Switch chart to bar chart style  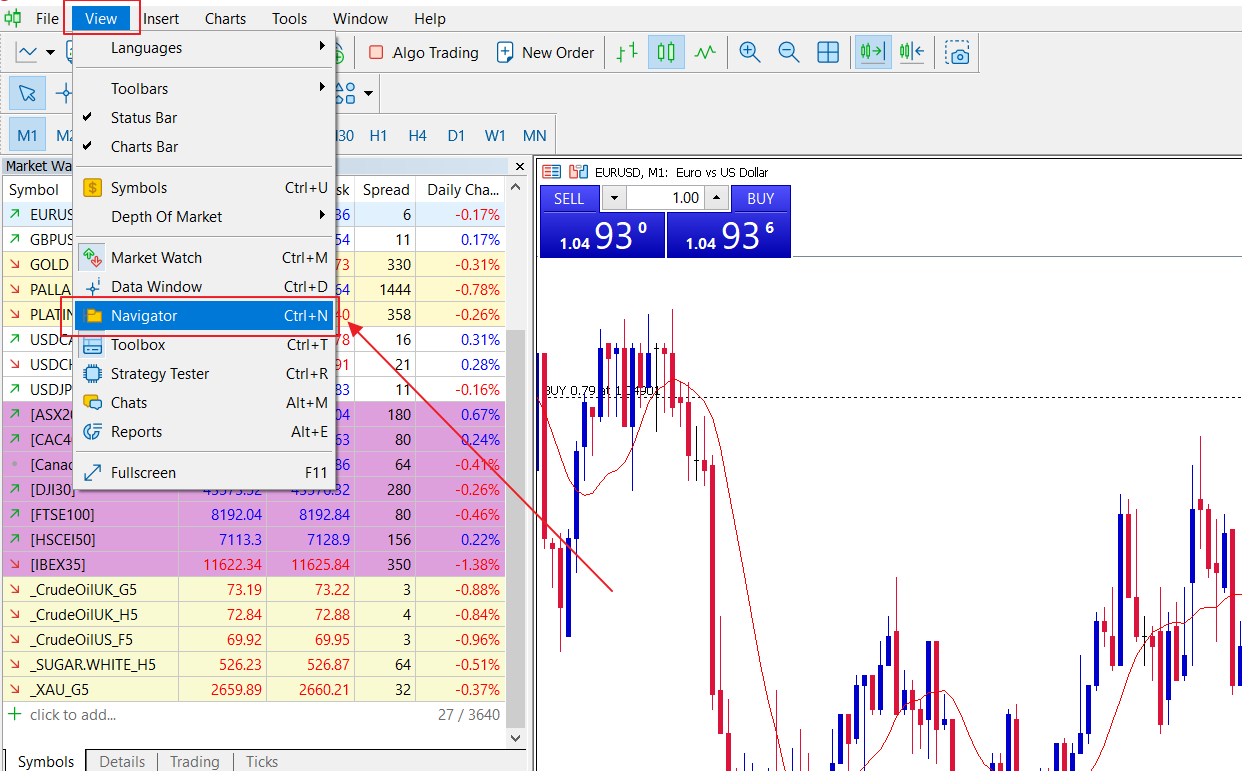627,53
